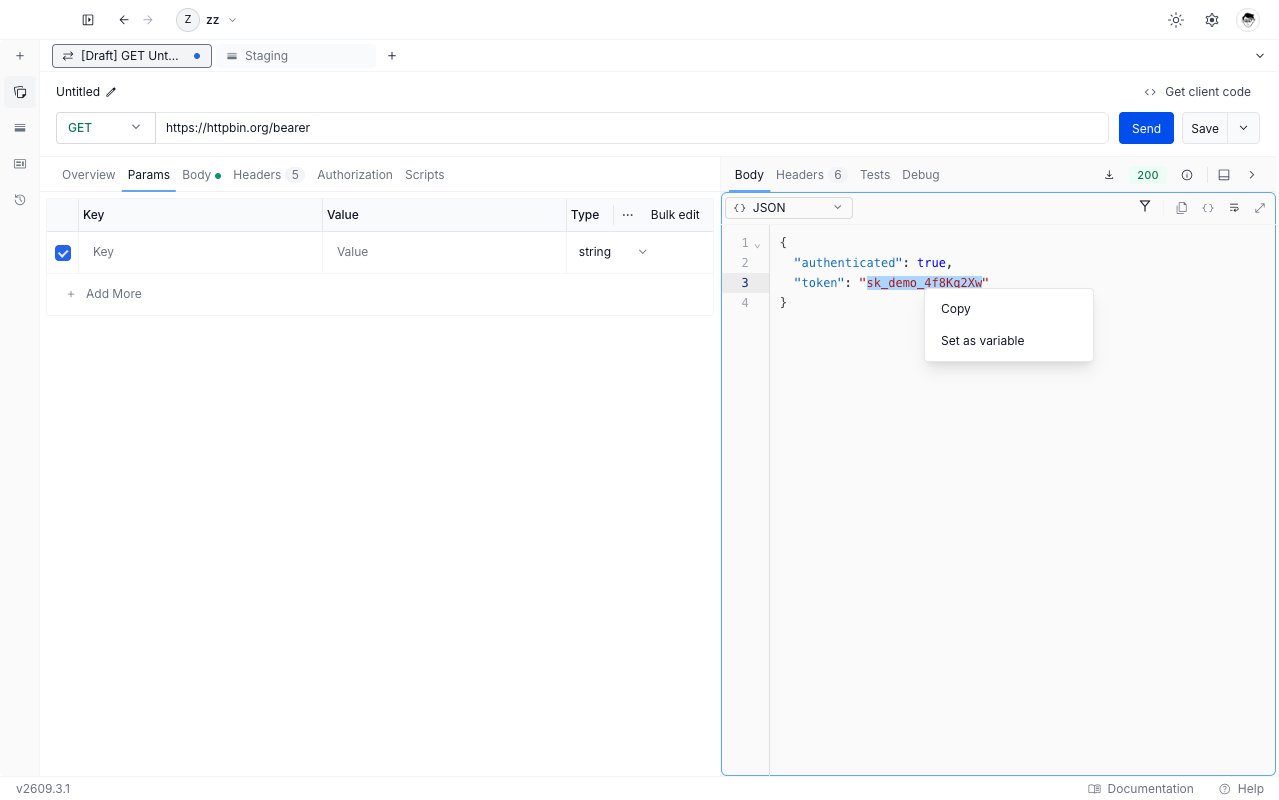Screen dimensions: 1279x800
Task: Open the Documentation link
Action: click(x=1141, y=789)
